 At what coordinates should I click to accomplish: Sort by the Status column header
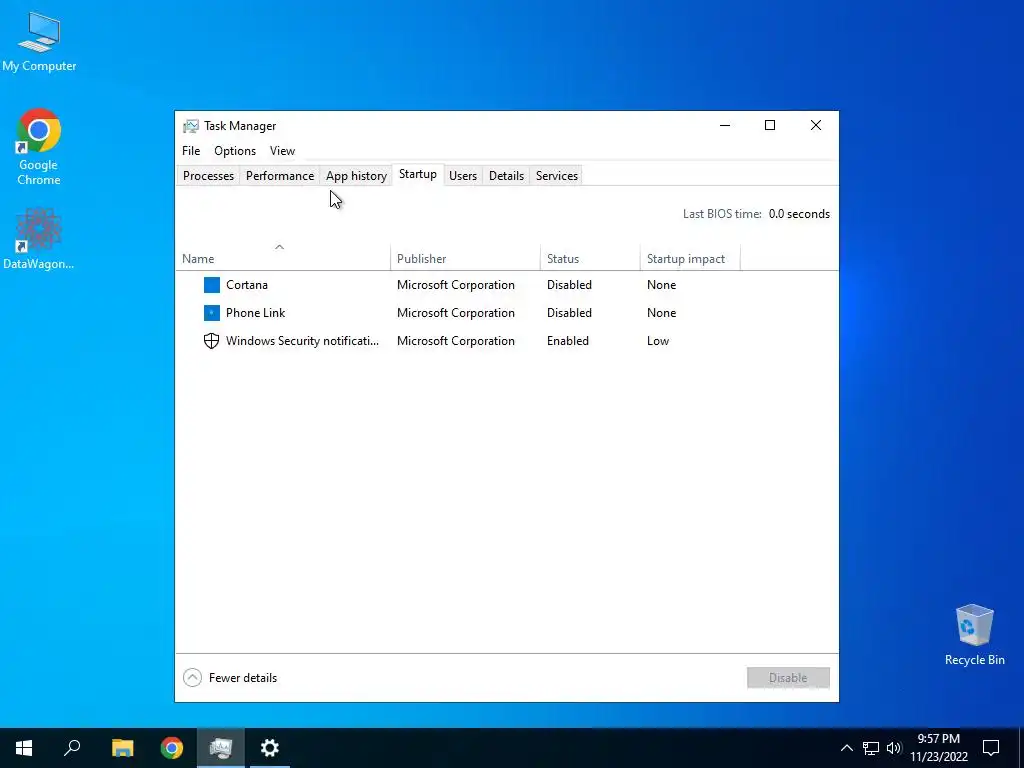590,258
